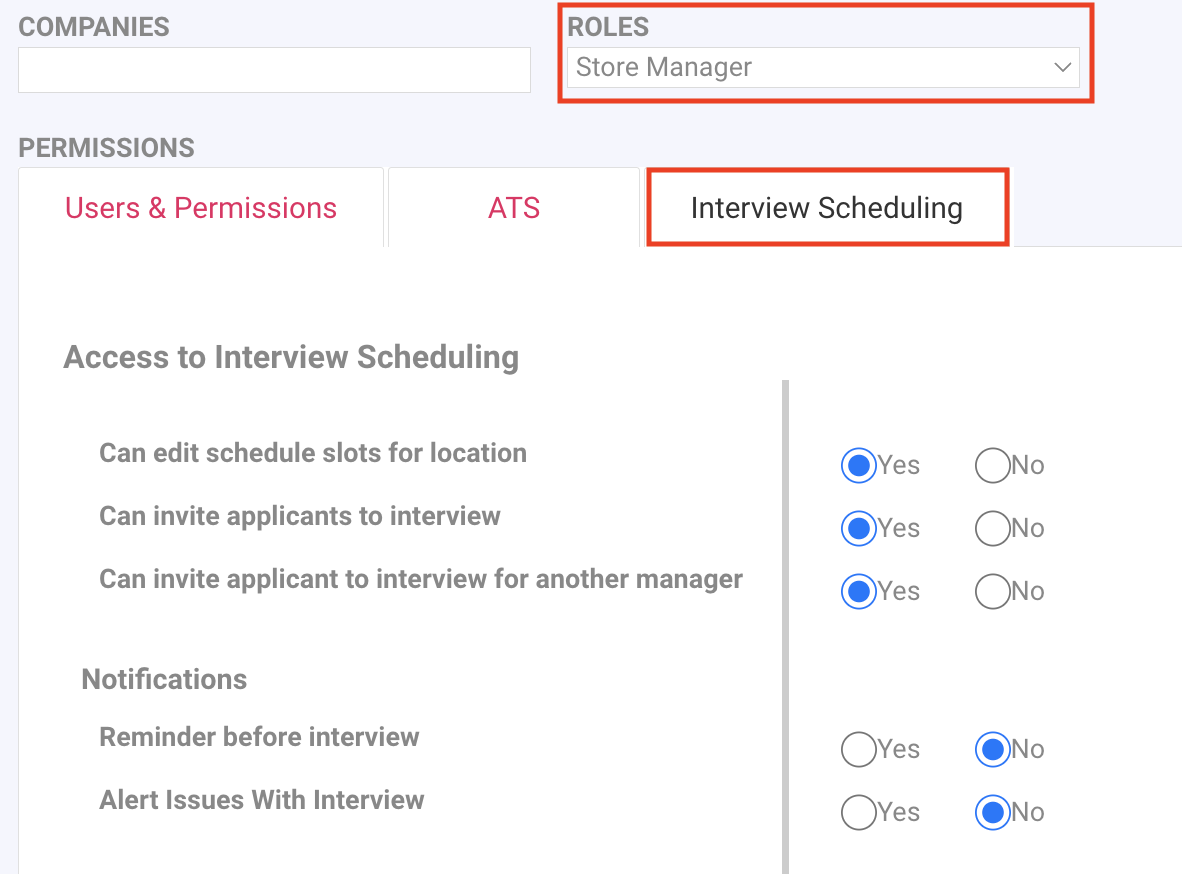Select No for edit schedule slots
This screenshot has width=1182, height=874.
pos(992,465)
